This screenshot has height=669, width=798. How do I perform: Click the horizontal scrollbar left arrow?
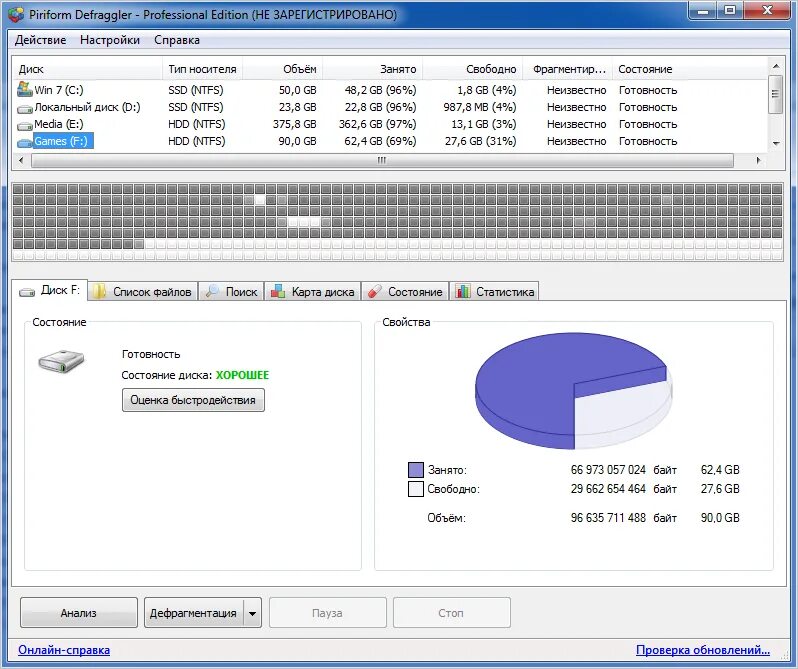pyautogui.click(x=21, y=161)
